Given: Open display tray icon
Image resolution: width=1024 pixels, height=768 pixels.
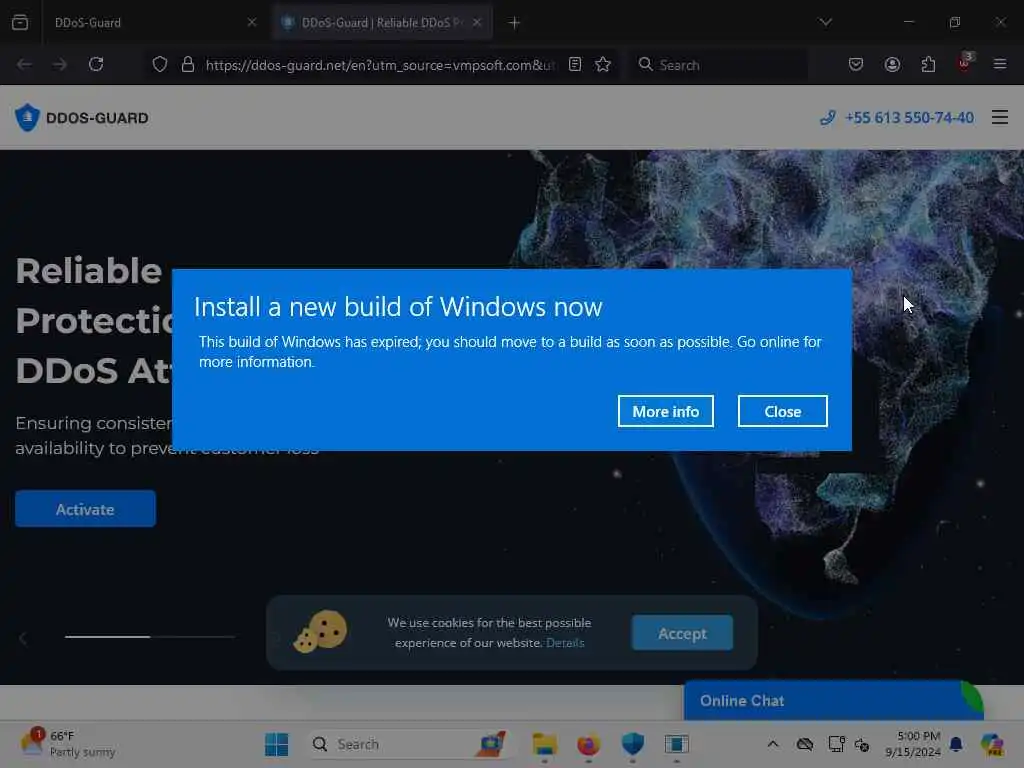Looking at the screenshot, I should (836, 744).
